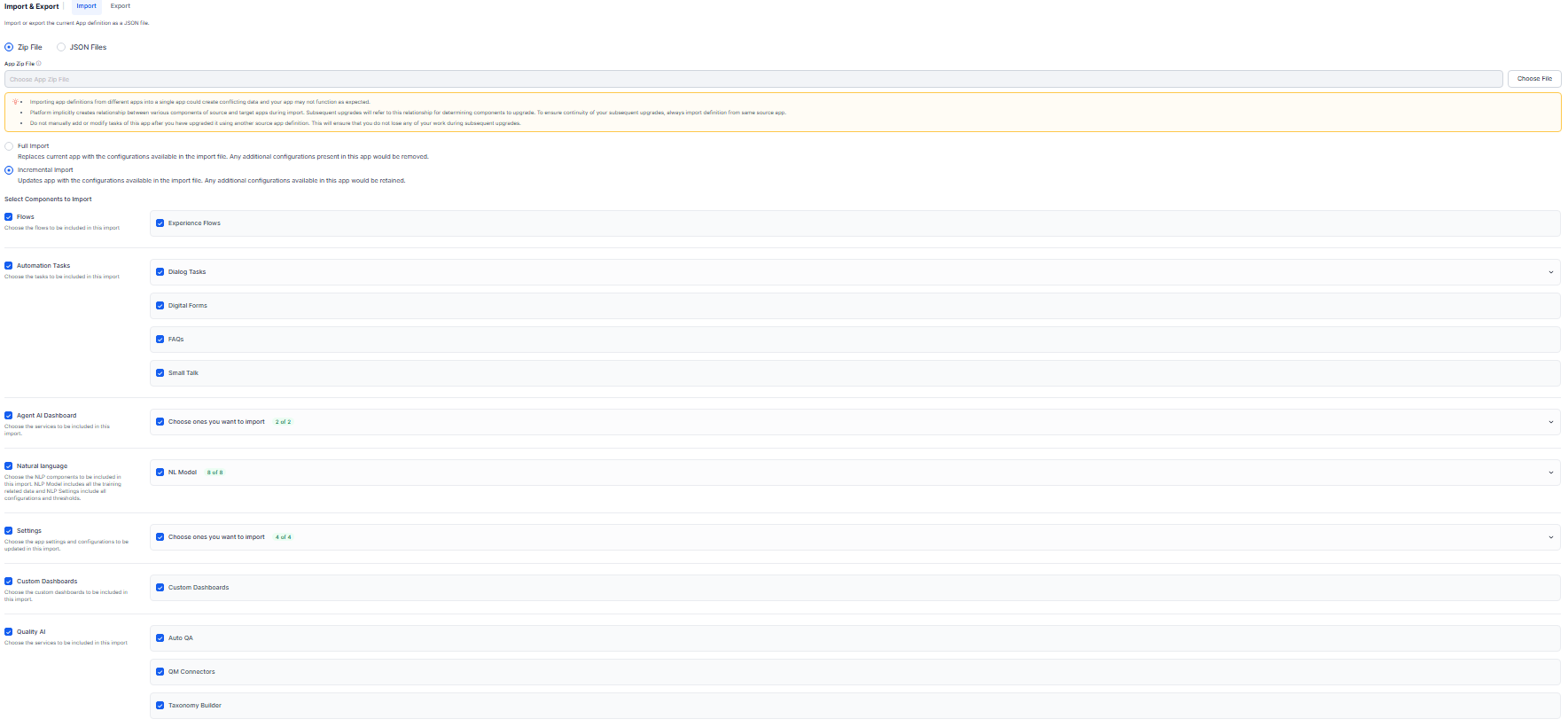Uncheck the Flows component checkbox

click(9, 217)
